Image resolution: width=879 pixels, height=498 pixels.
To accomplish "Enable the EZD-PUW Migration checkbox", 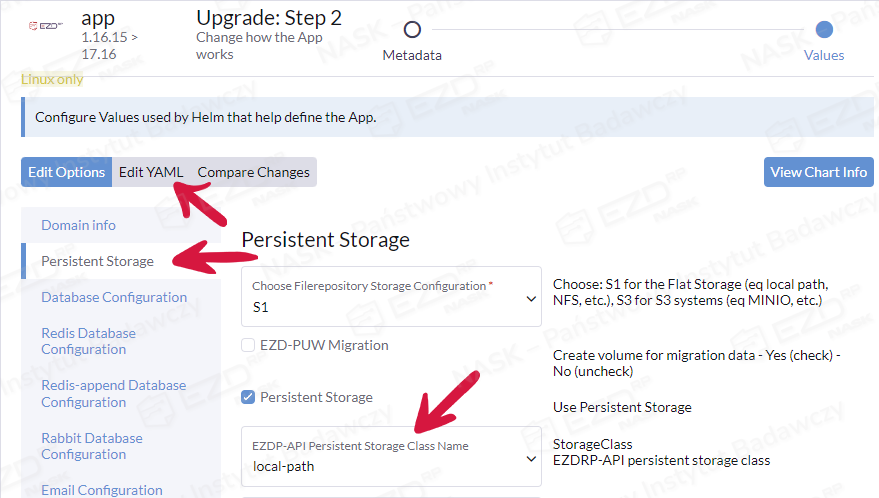I will (x=249, y=345).
